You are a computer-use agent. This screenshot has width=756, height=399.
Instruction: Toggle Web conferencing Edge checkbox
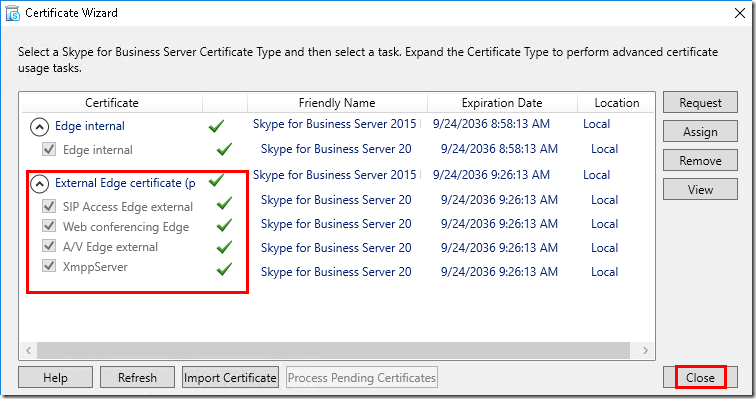(x=49, y=226)
